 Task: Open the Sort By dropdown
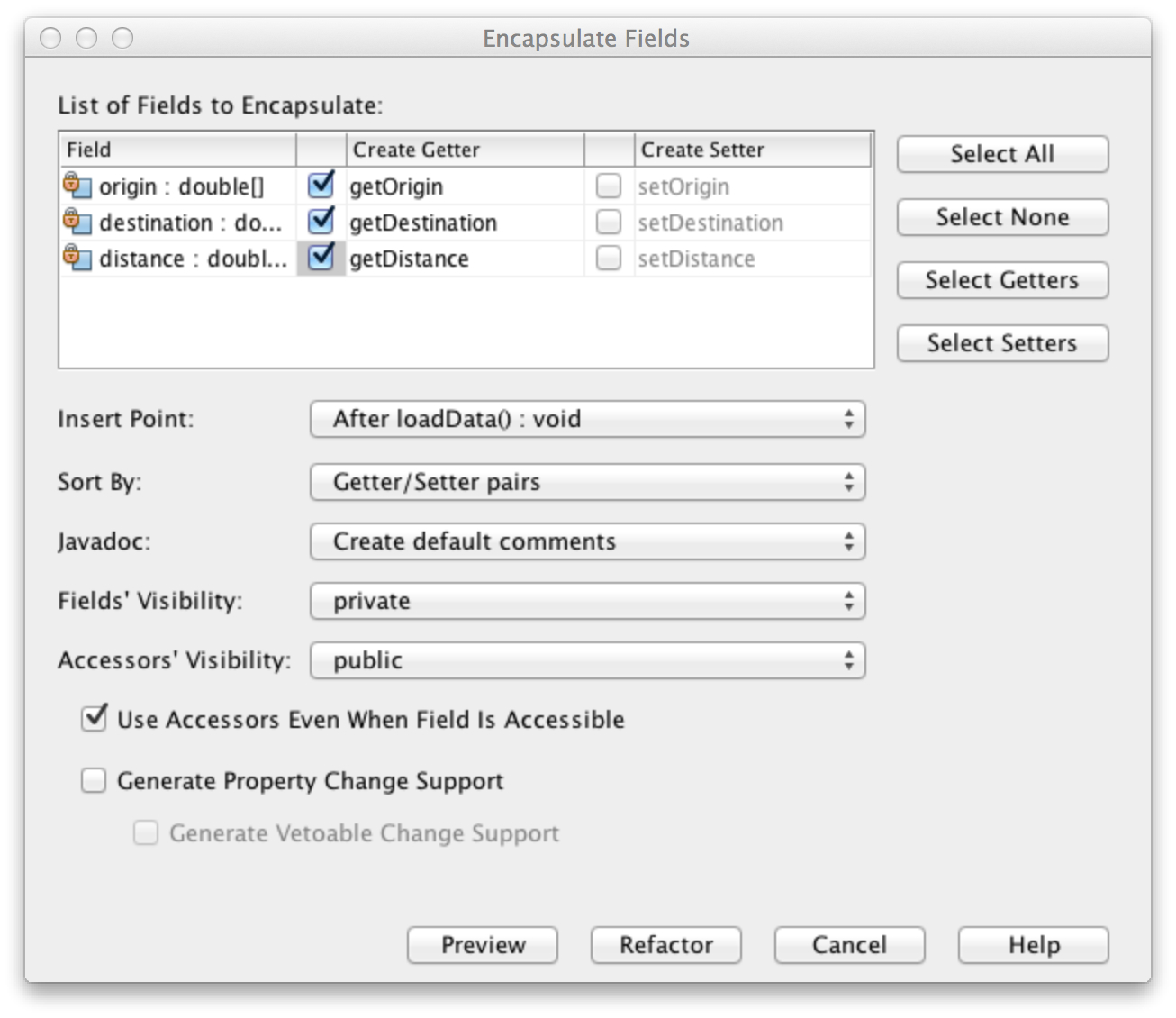(587, 482)
